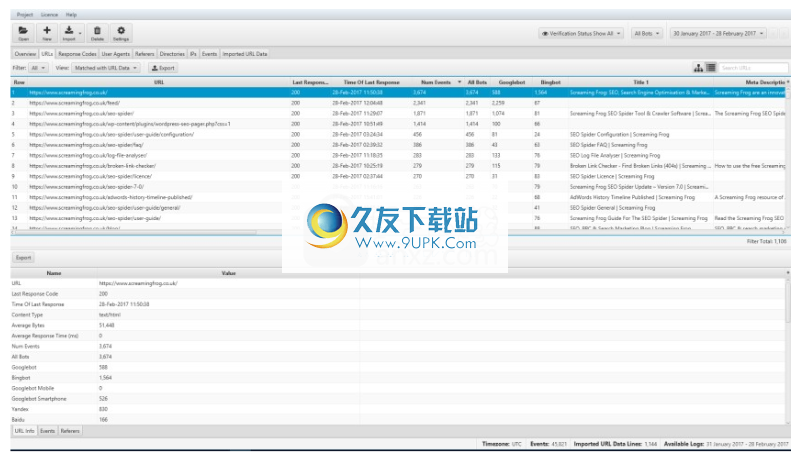
Task: Click the Export button above the Name/Value panel
Action: (23, 257)
